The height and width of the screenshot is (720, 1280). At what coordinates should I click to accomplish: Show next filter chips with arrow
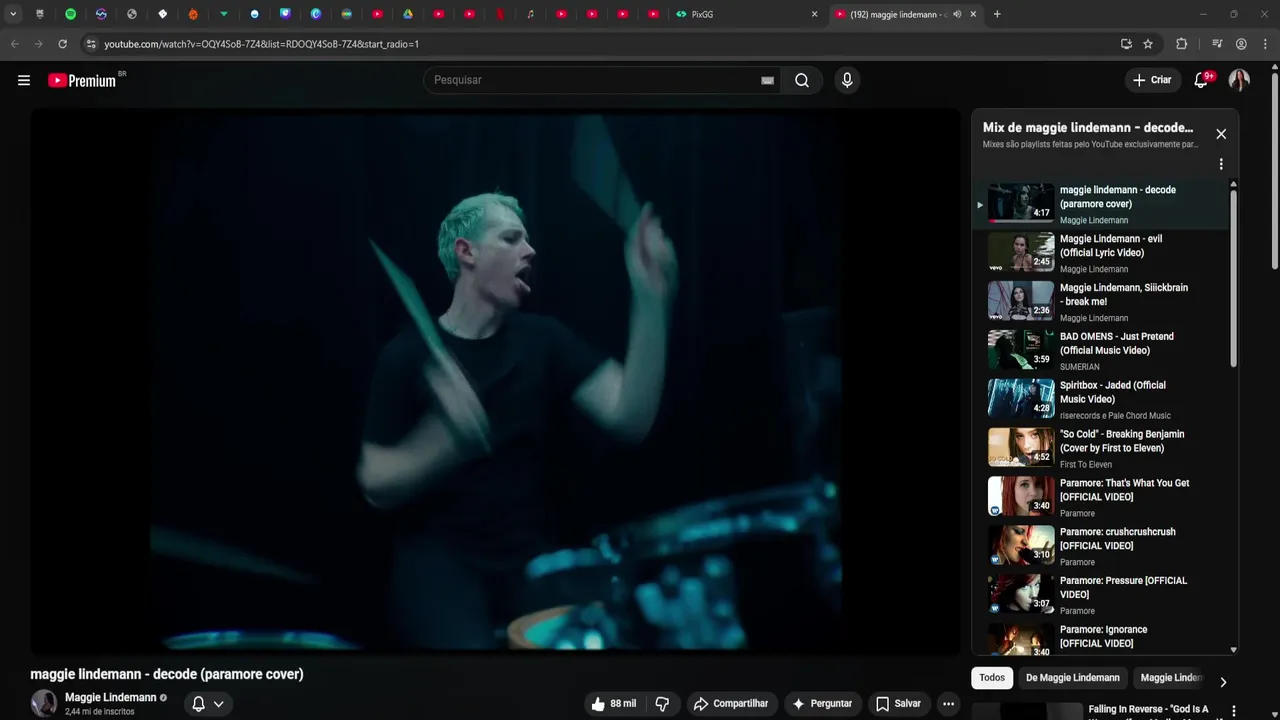click(1222, 682)
